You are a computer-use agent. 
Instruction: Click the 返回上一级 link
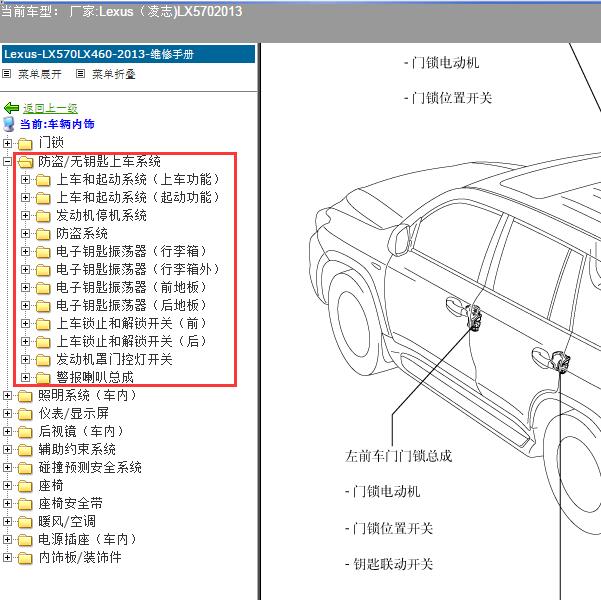click(x=50, y=108)
